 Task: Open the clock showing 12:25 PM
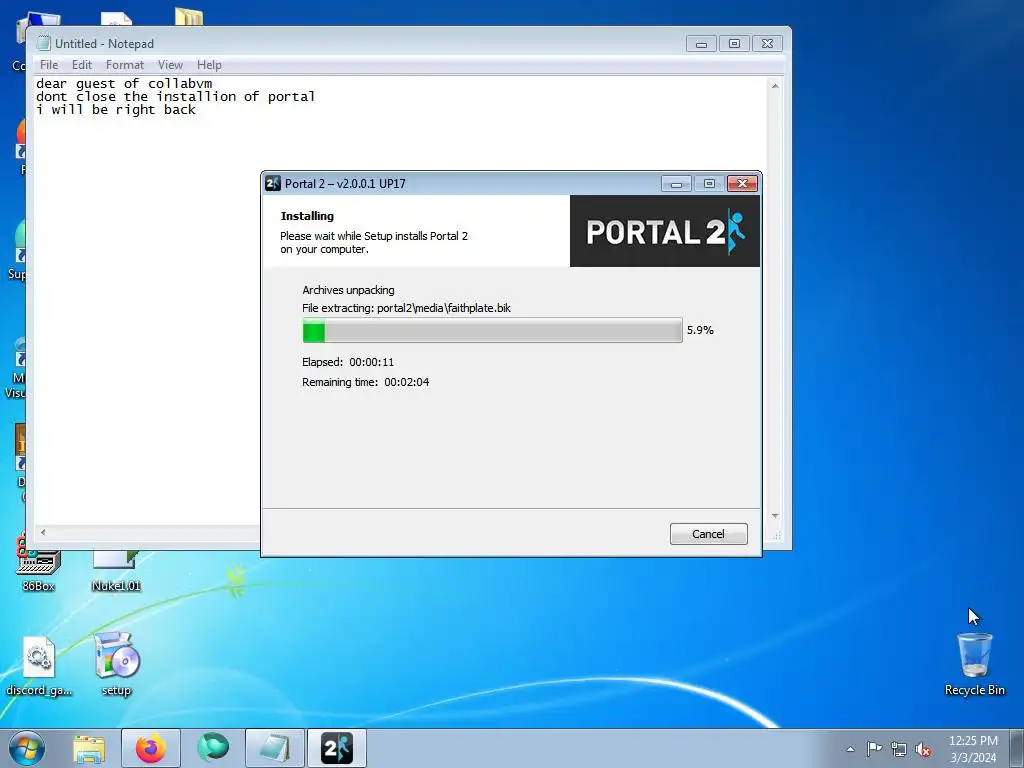tap(973, 748)
